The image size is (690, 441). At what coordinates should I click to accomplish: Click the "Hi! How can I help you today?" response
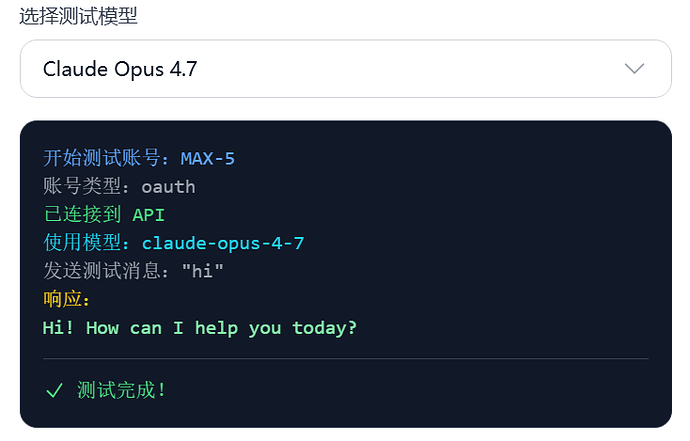[x=200, y=328]
